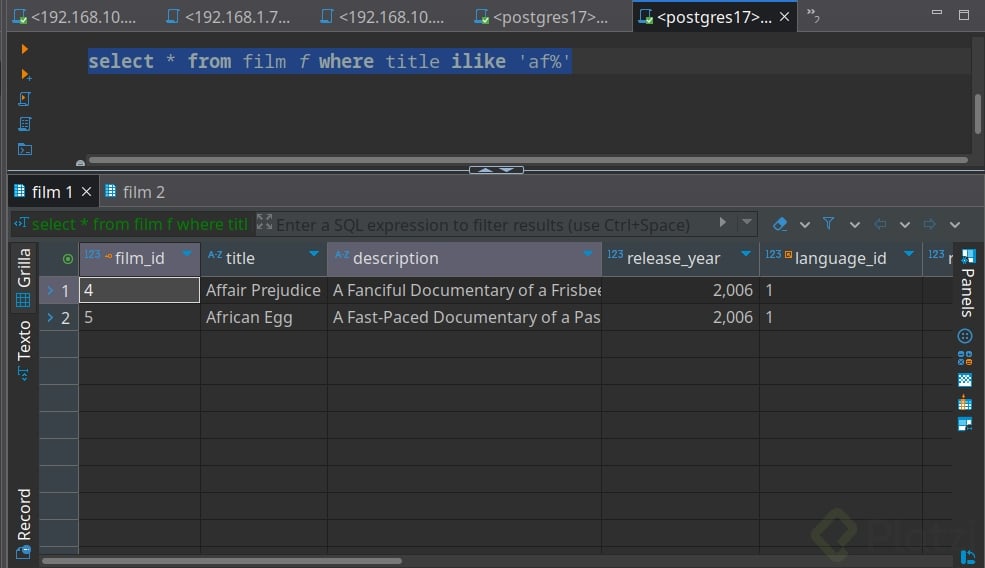Go forward in filter history
Viewport: 985px width, 568px height.
pos(930,224)
